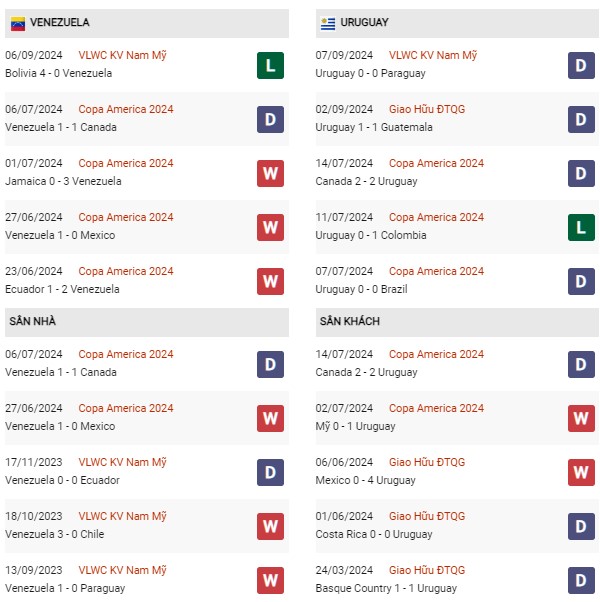Click the green L badge for Uruguay 0-1 Colombia
The height and width of the screenshot is (602, 600).
[581, 227]
